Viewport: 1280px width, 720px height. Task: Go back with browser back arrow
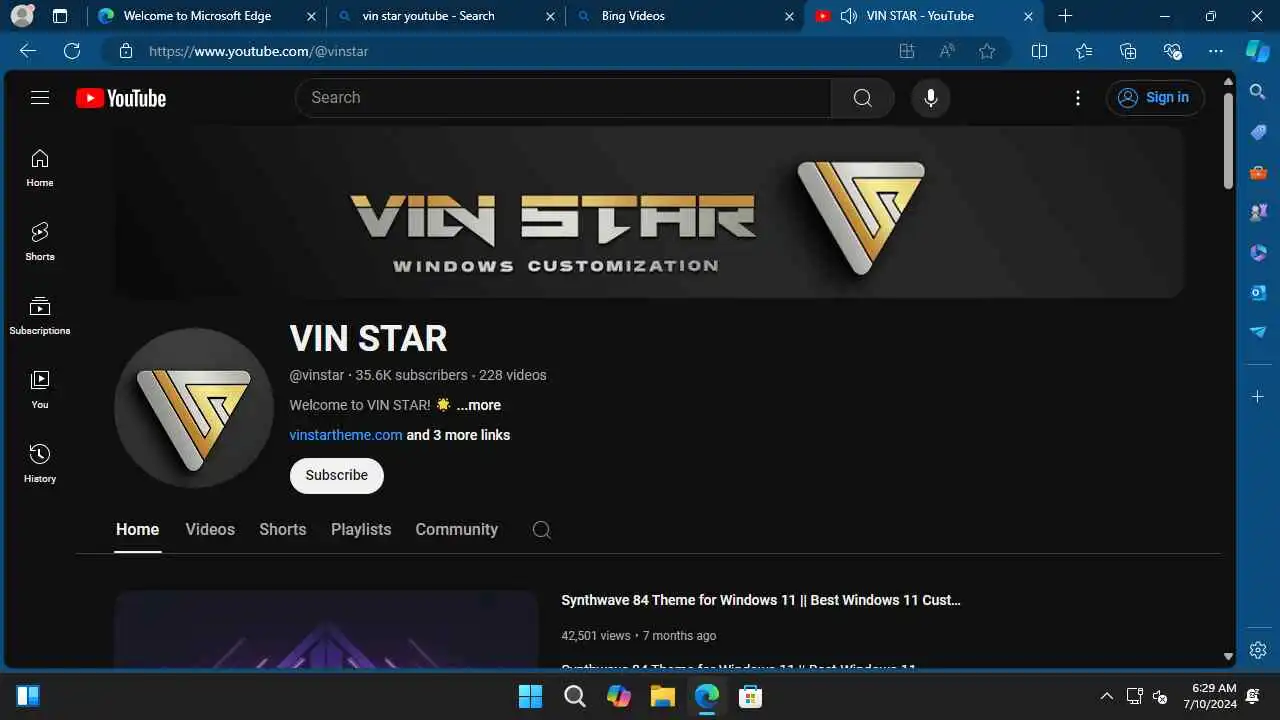28,51
